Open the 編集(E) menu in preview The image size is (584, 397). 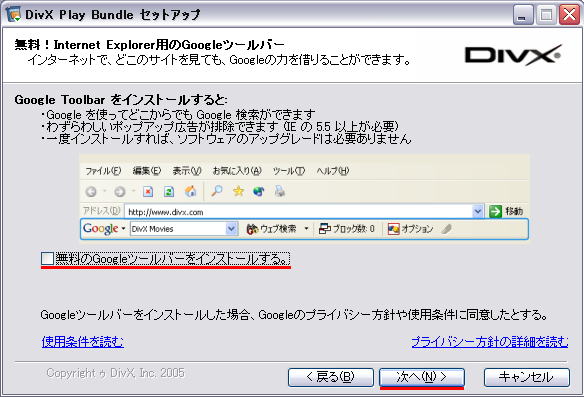(x=147, y=171)
